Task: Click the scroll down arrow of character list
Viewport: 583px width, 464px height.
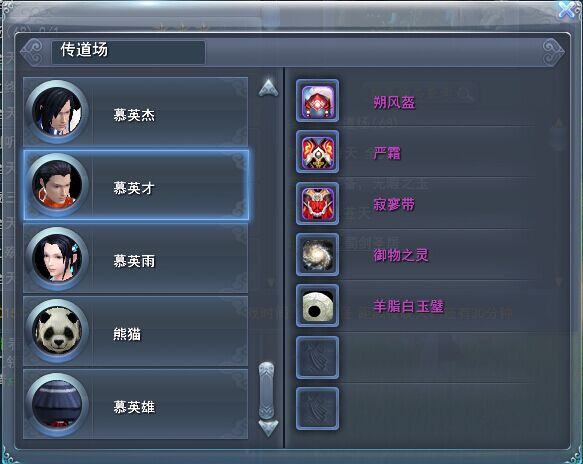Action: point(268,428)
